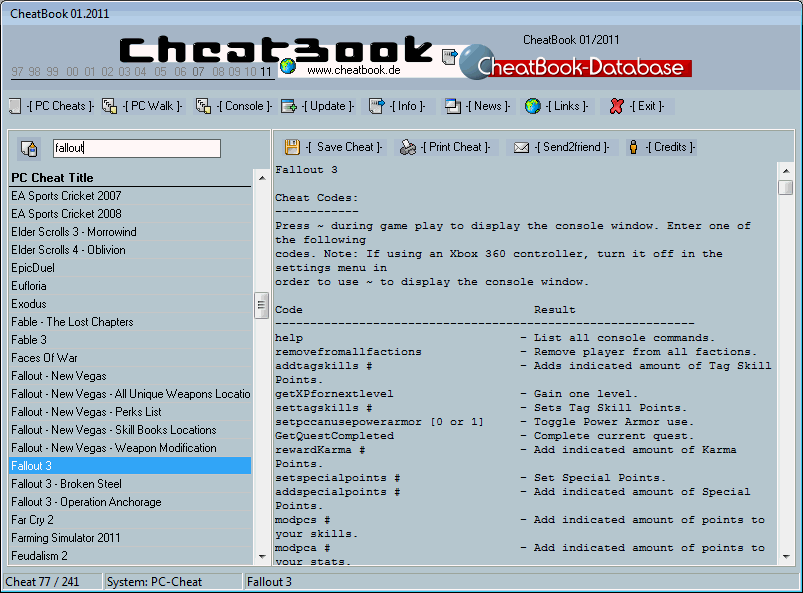Select the highlighted Fallout 3 entry

click(x=131, y=466)
